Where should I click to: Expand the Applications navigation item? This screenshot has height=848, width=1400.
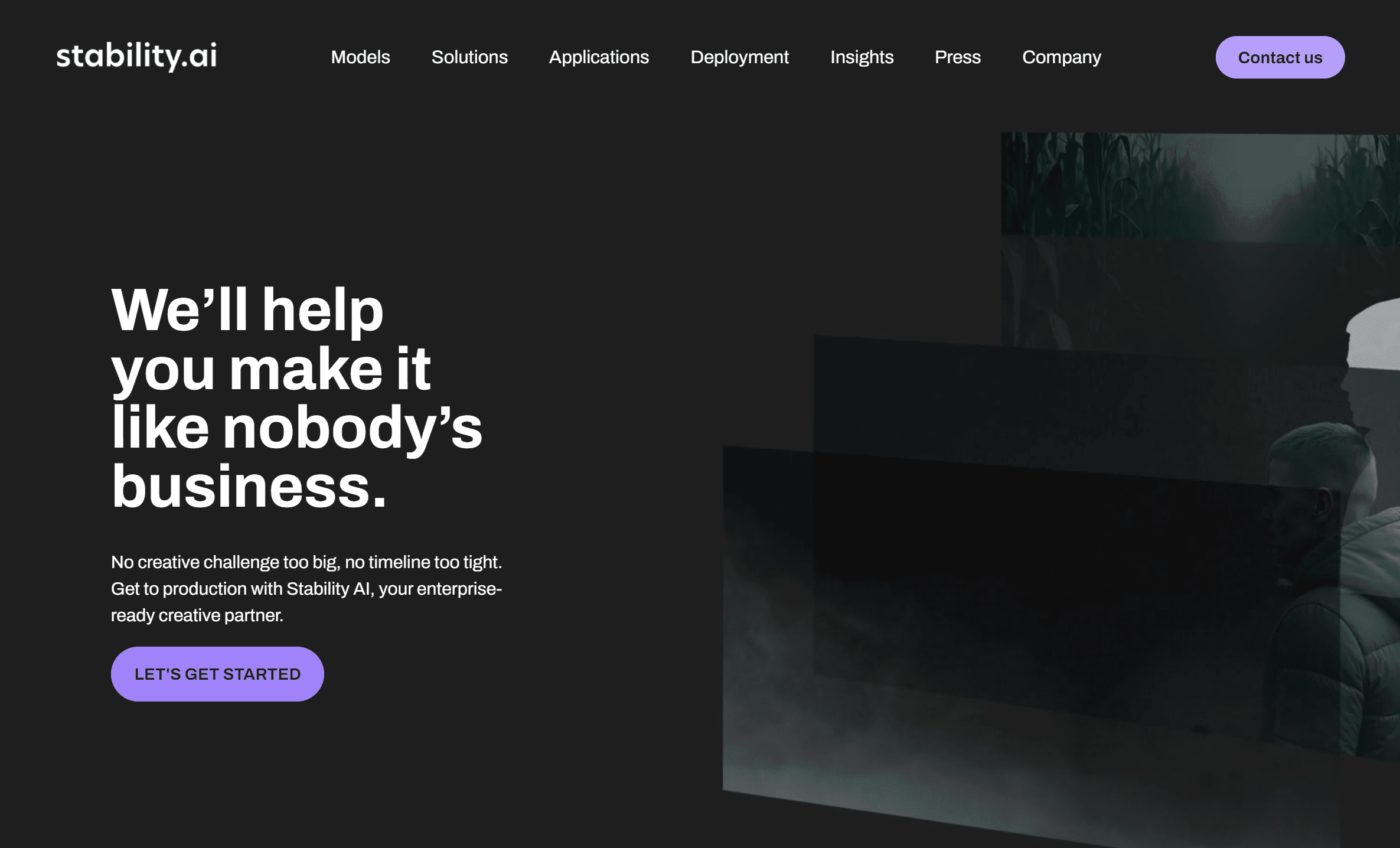point(599,57)
